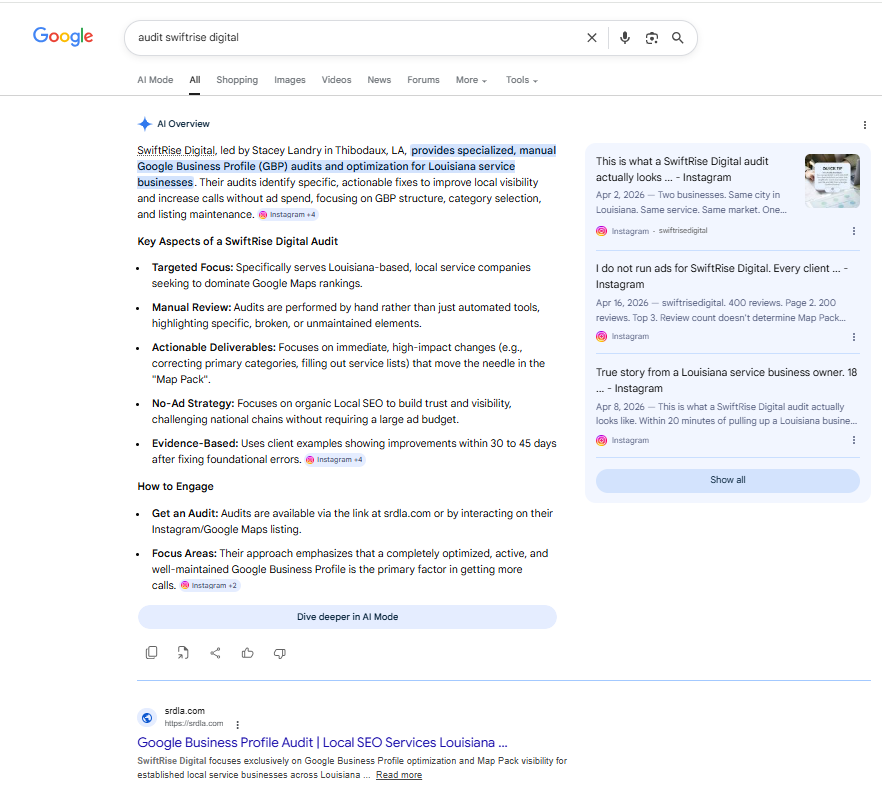Click the 'How to Engage' heading

point(176,487)
